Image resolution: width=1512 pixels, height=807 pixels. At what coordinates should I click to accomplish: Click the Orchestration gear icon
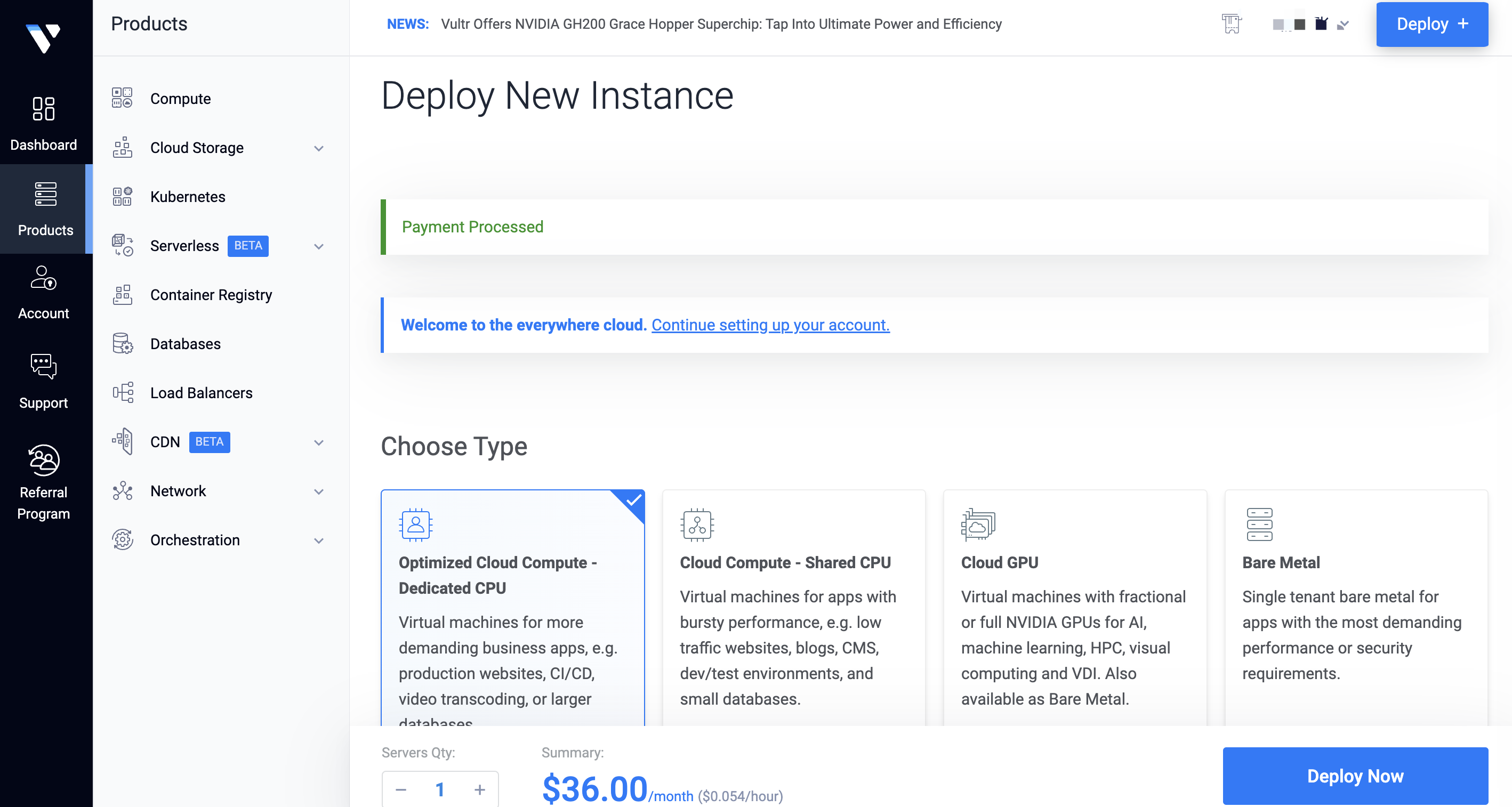(122, 539)
